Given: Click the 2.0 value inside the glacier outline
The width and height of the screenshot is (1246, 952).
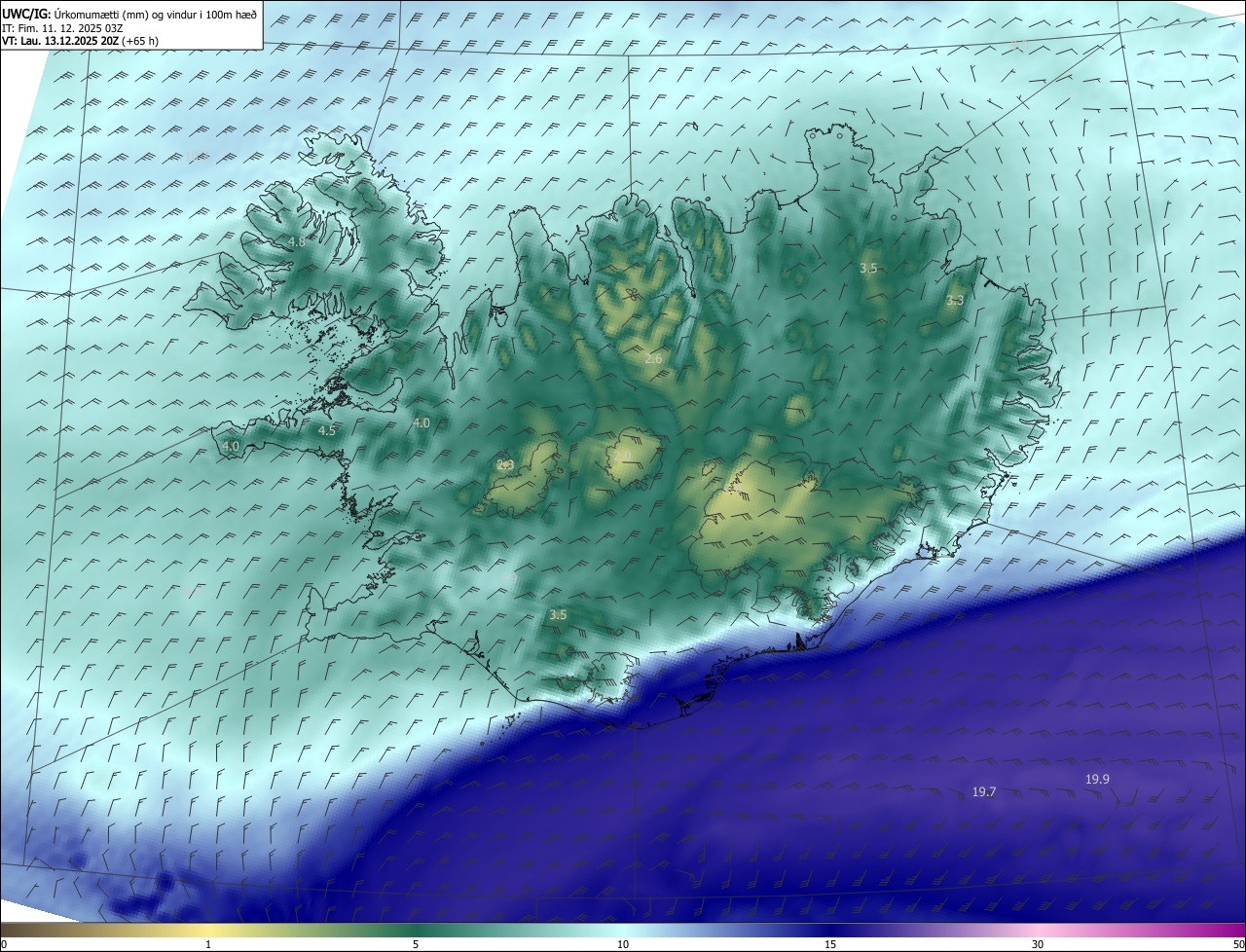Looking at the screenshot, I should click(x=623, y=456).
